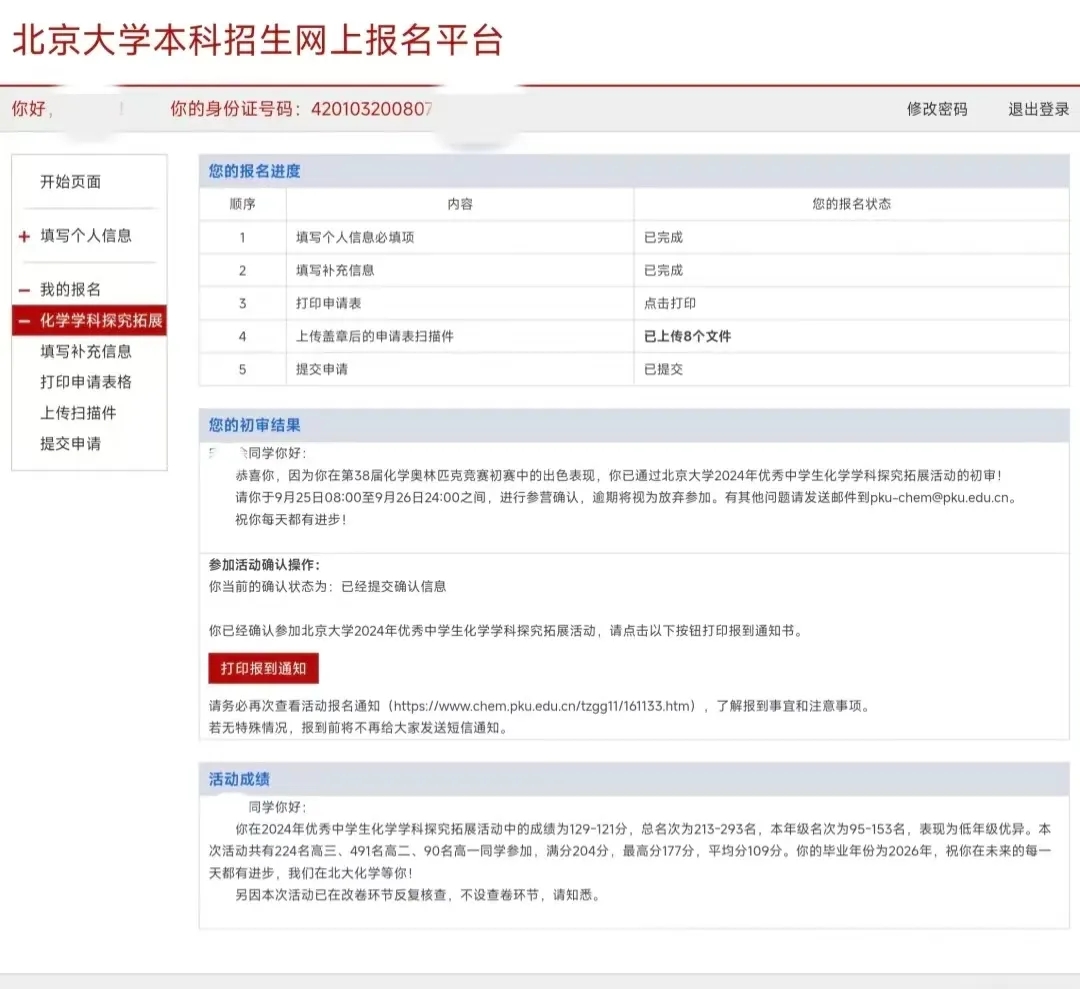
Task: Click the 已完成 status in row 2
Action: (663, 270)
